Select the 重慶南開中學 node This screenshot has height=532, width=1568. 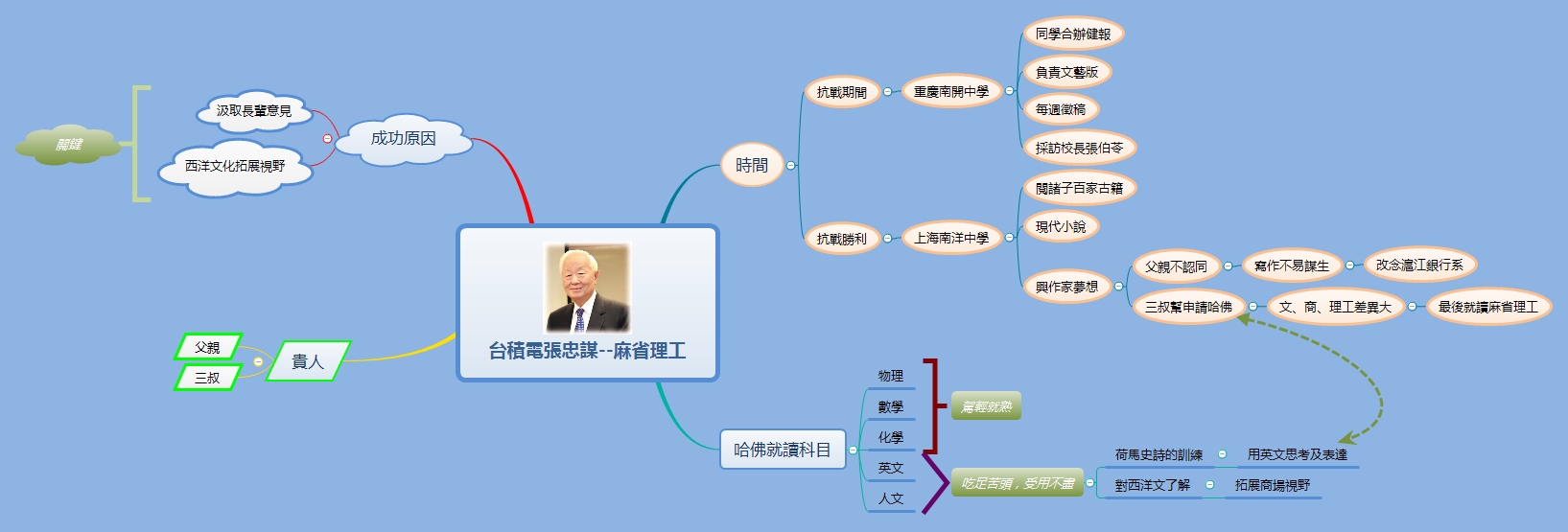point(951,91)
